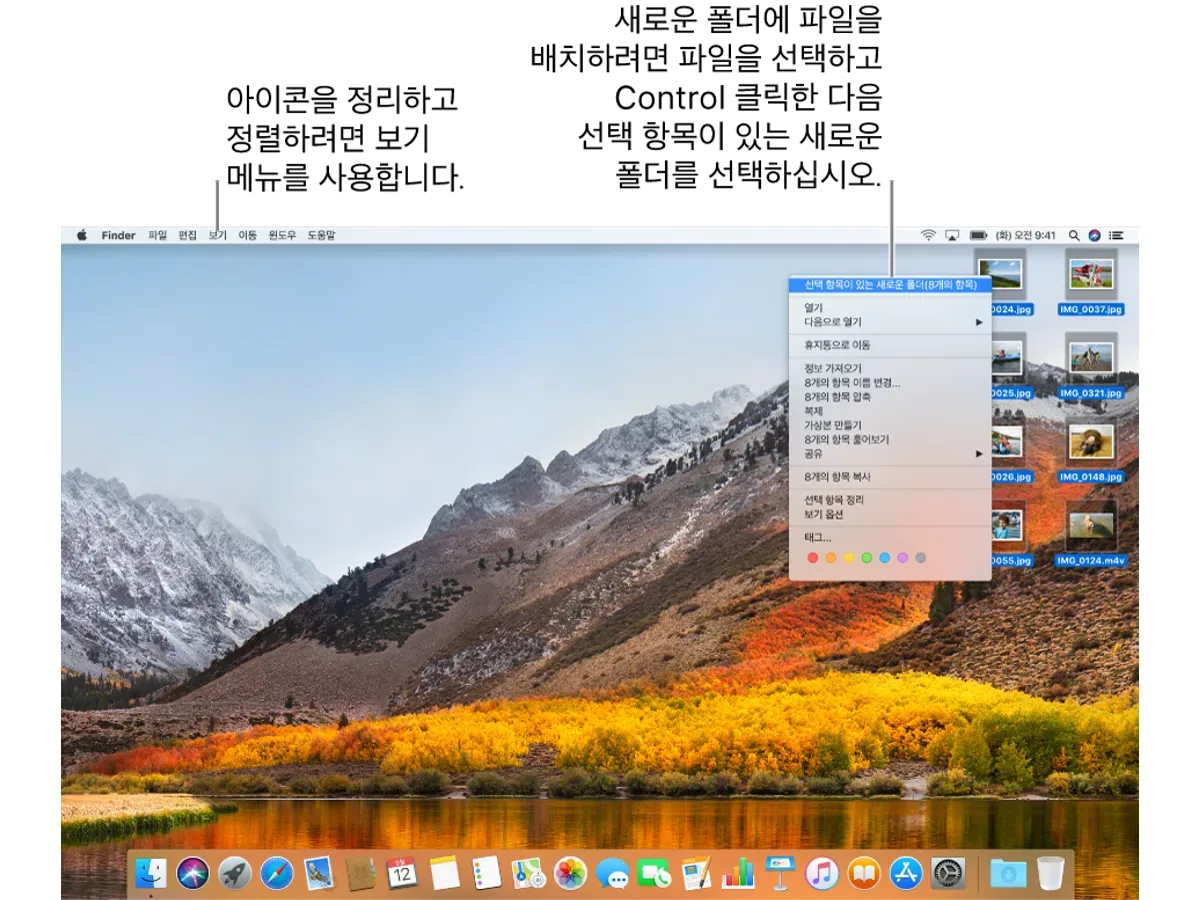
Task: Choose 휴지통으로 이동 in context menu
Action: [x=890, y=345]
